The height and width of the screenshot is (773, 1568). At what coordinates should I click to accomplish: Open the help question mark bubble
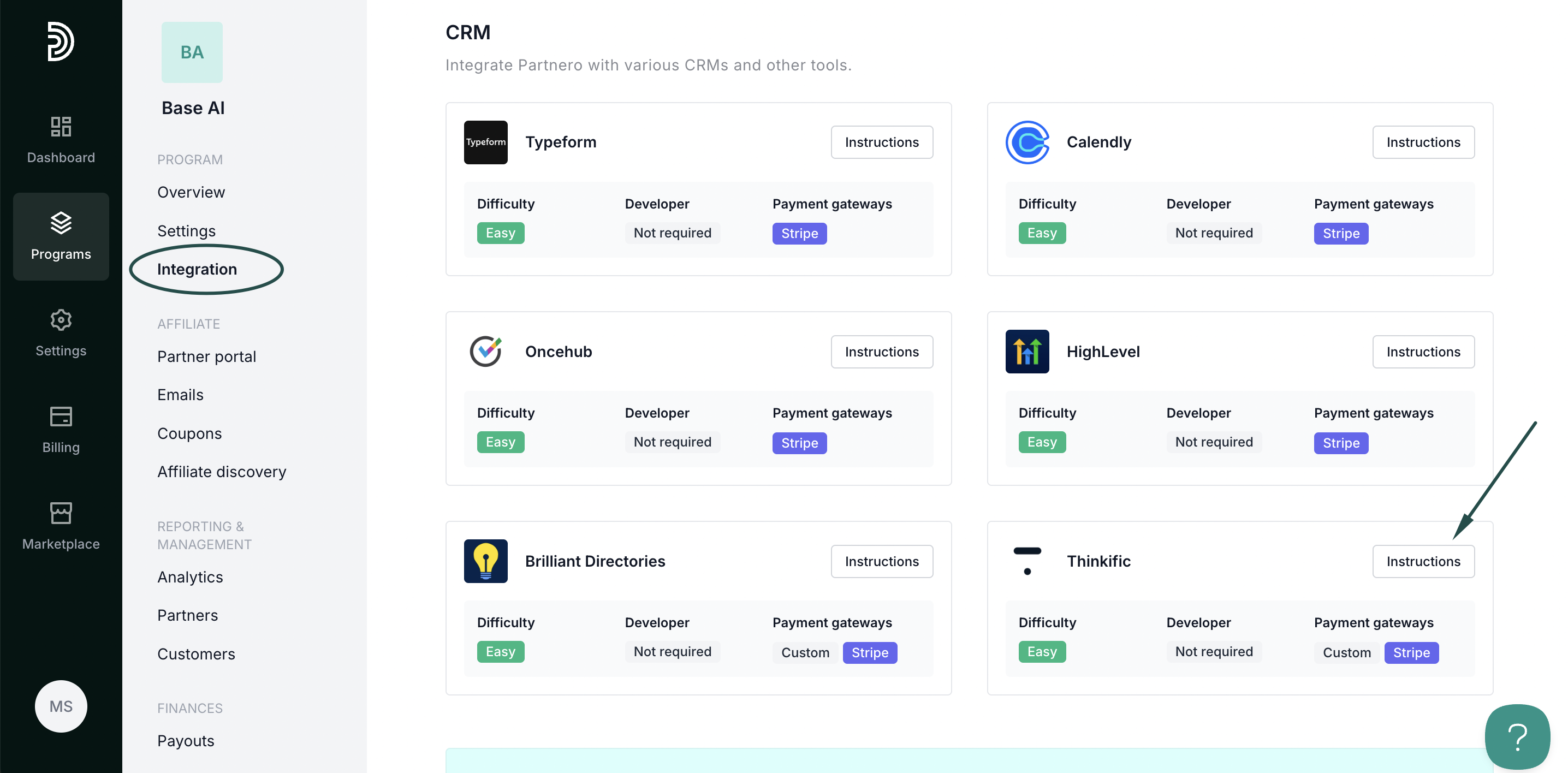click(x=1517, y=737)
